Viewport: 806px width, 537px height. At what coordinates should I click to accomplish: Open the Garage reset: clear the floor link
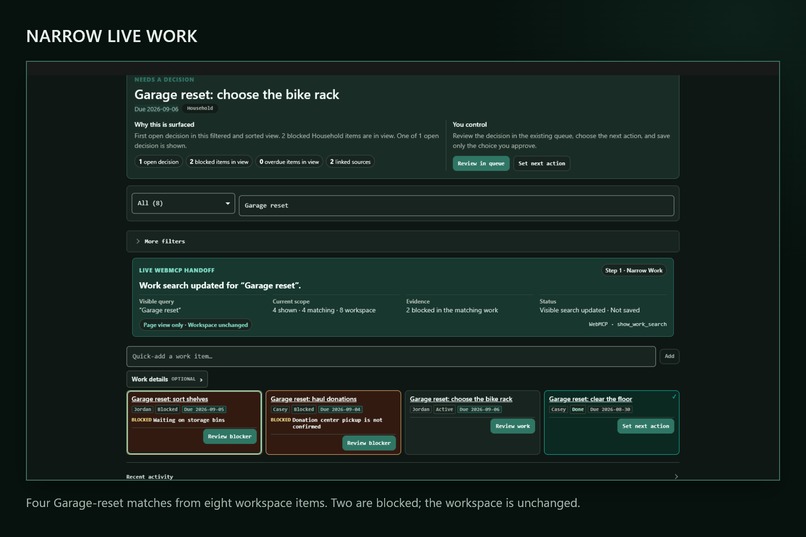coord(591,399)
